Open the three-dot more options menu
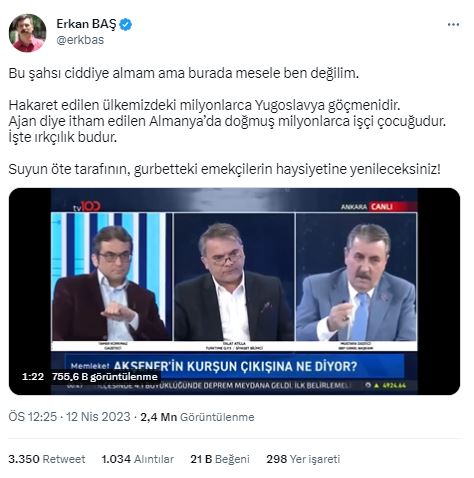474x478 pixels. 453,24
